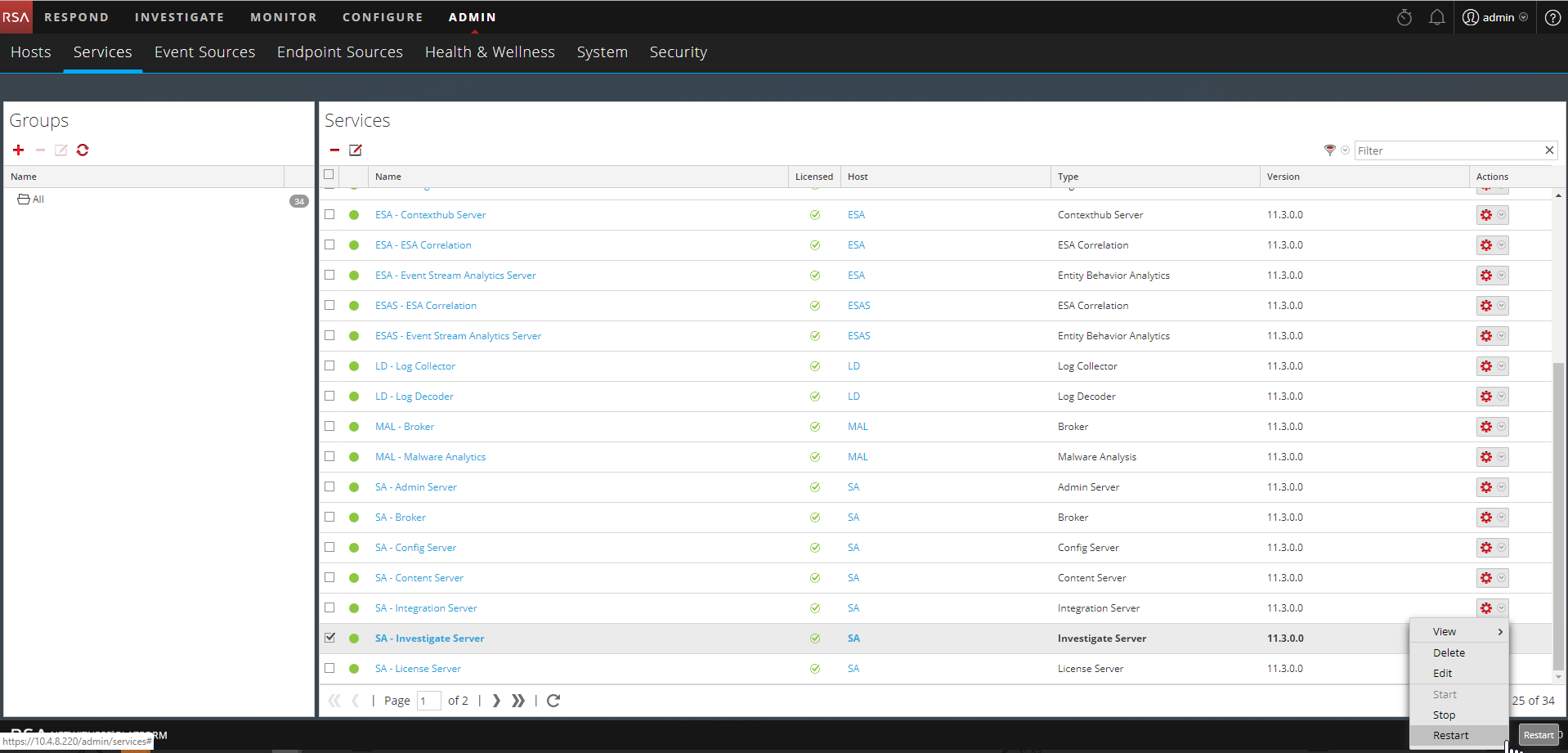
Task: Click the jobs timer icon in top bar
Action: 1404,16
